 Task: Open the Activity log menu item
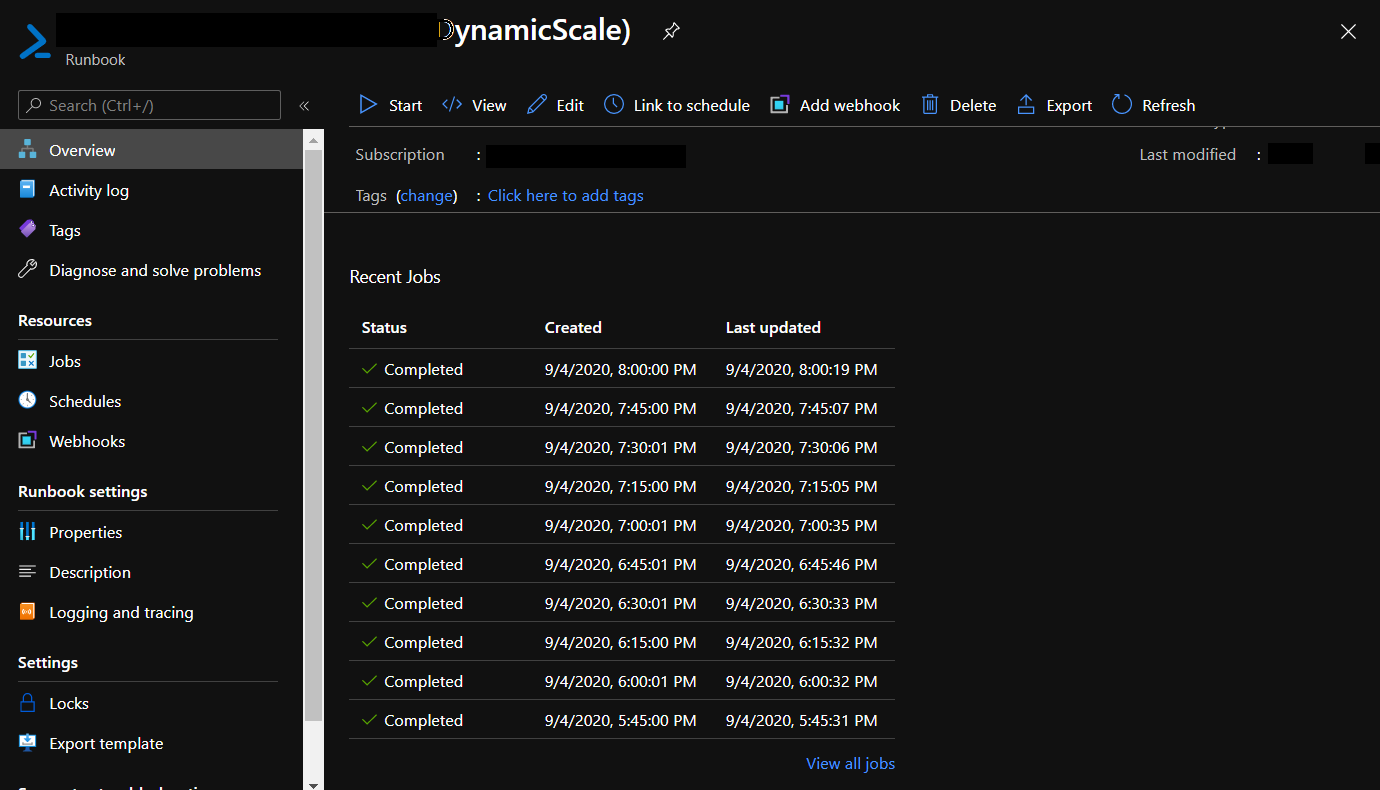(151, 190)
